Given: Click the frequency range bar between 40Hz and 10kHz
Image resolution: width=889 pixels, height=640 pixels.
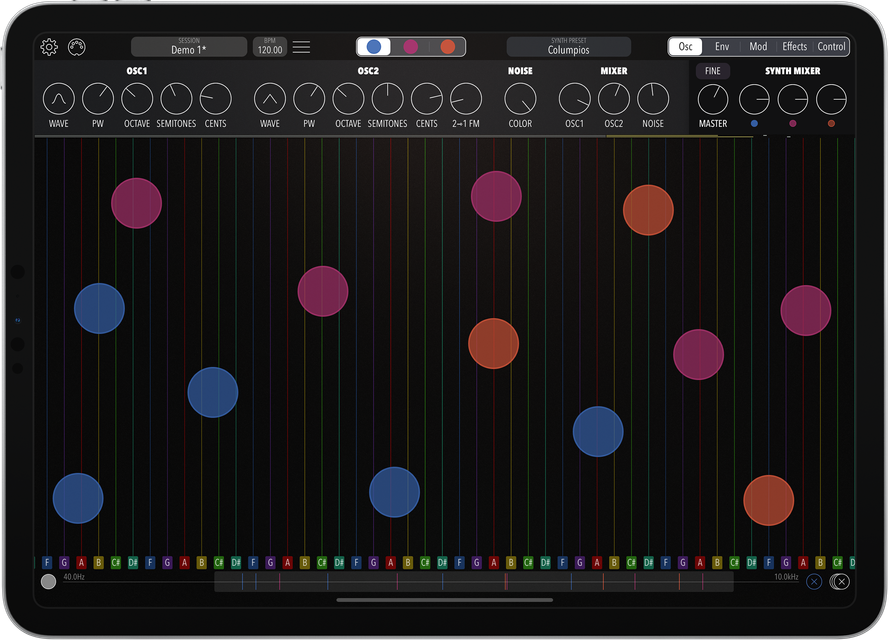Looking at the screenshot, I should tap(473, 582).
